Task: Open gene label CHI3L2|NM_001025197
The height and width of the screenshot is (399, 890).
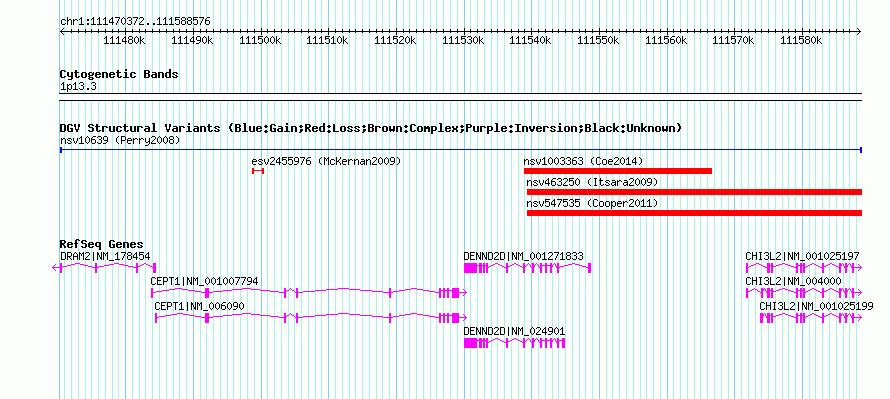Action: (x=803, y=257)
